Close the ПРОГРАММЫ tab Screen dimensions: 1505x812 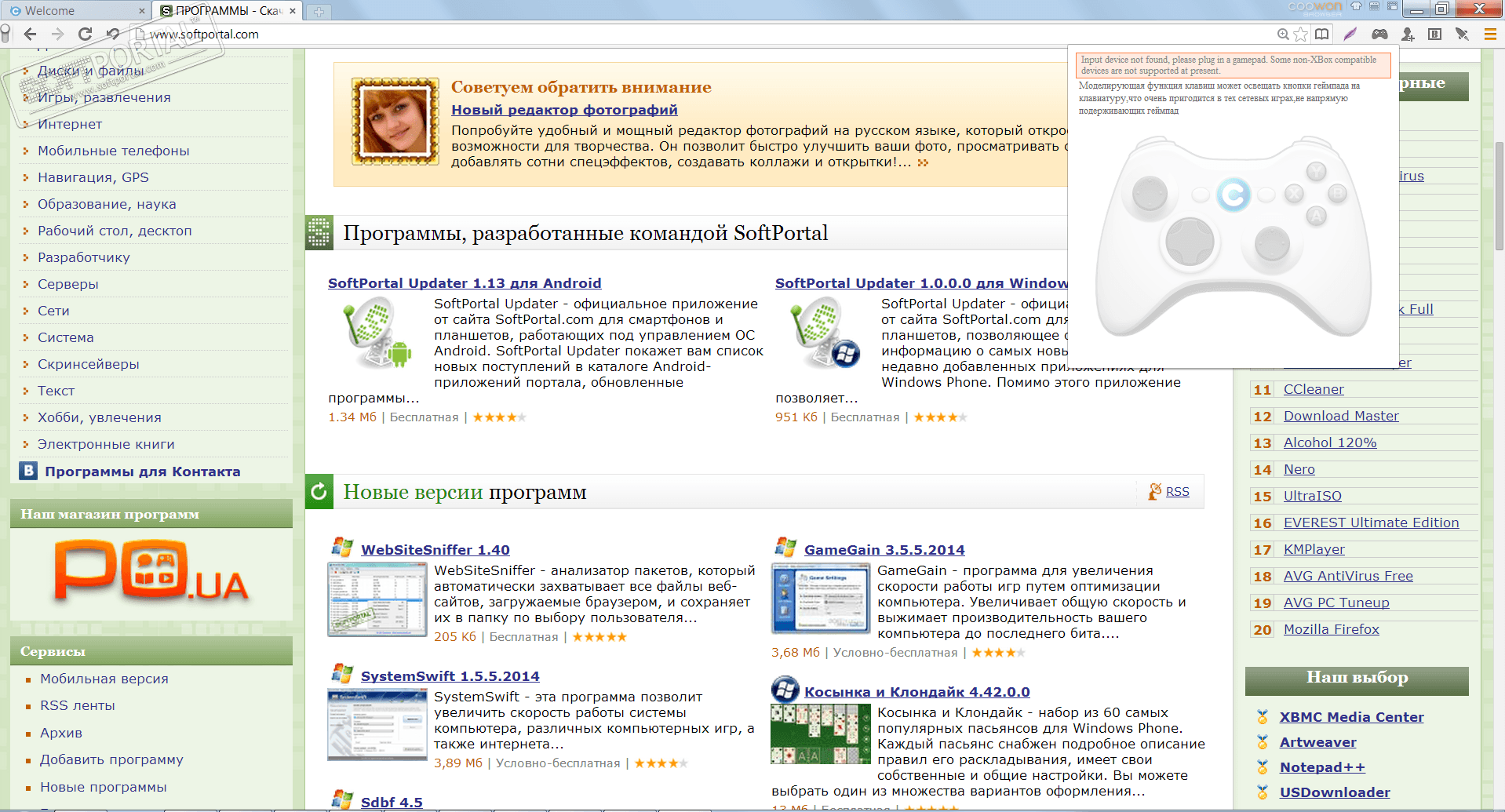coord(293,11)
